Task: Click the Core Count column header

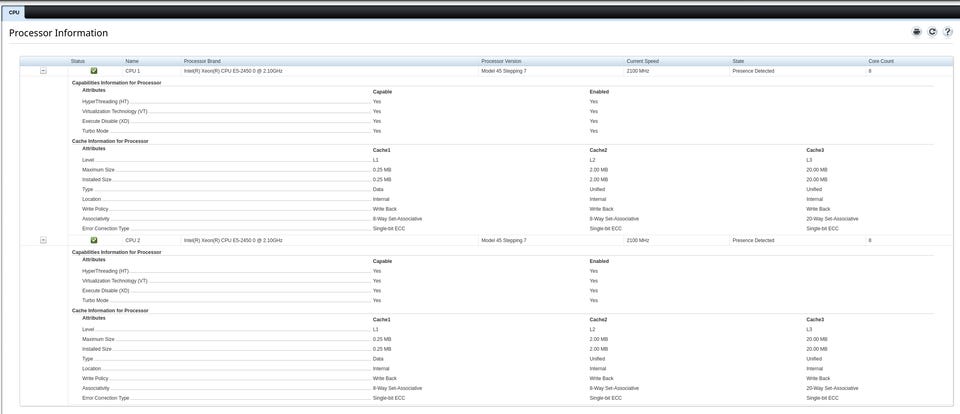Action: (x=881, y=61)
